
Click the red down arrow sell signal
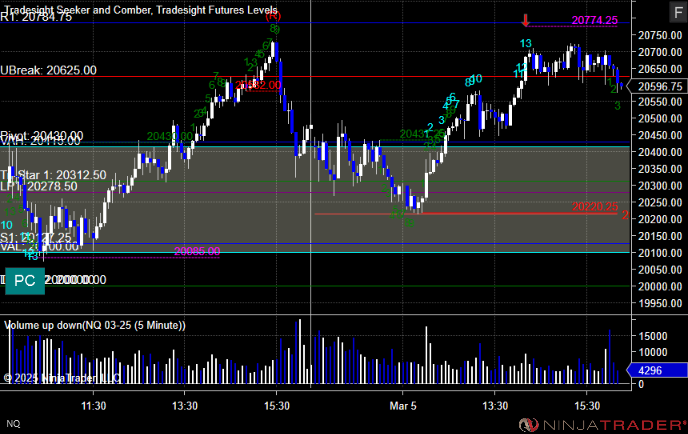click(x=526, y=20)
